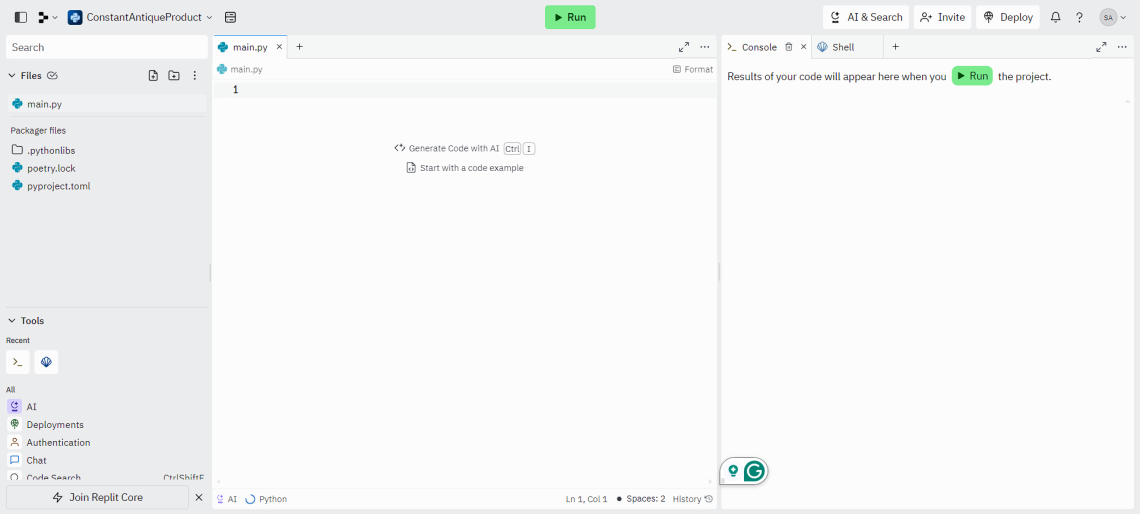Viewport: 1140px width, 514px height.
Task: Collapse the Files section
Action: 12,76
